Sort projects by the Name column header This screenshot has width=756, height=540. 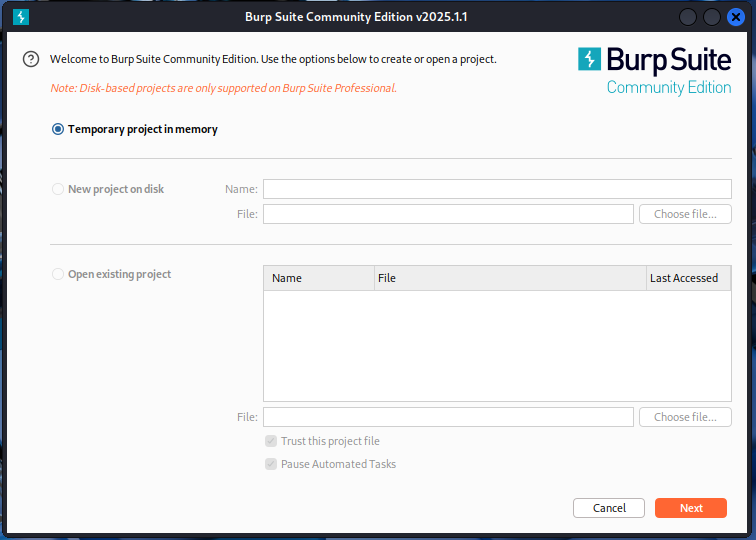coord(319,278)
